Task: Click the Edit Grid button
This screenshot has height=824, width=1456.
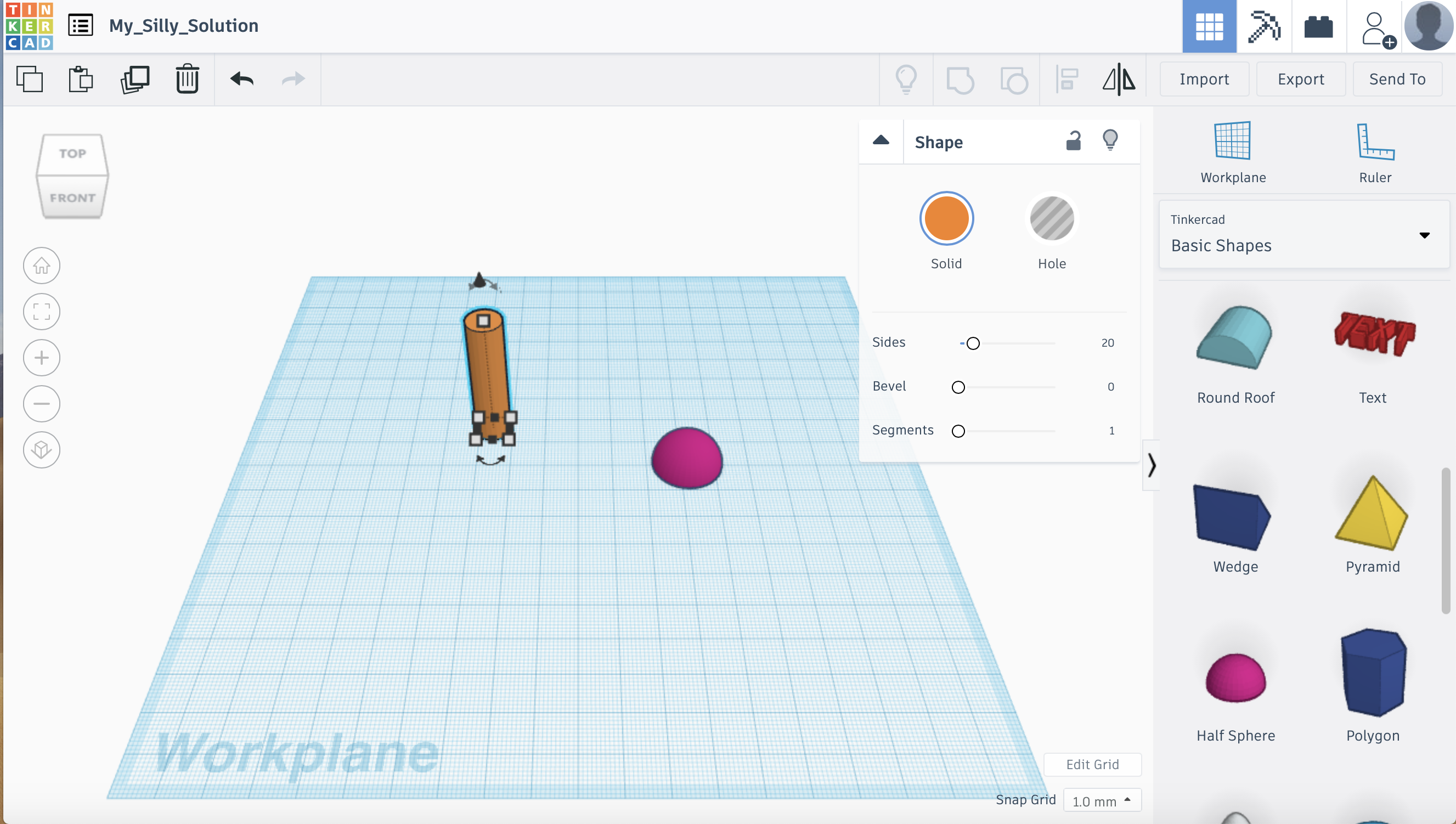Action: point(1093,763)
